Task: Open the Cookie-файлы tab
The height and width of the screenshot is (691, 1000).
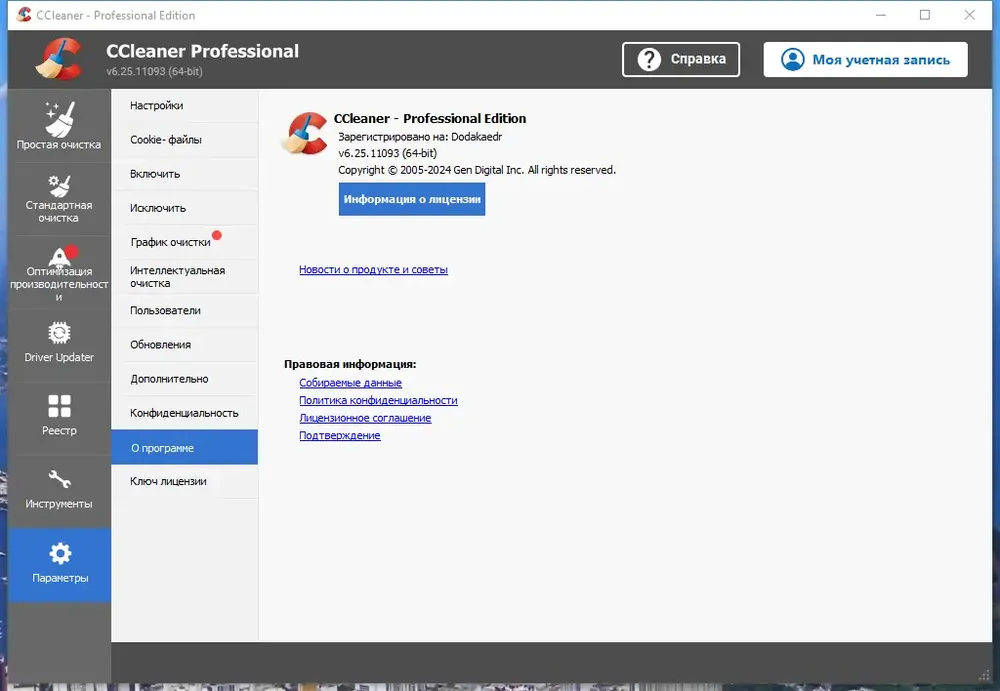Action: point(185,140)
